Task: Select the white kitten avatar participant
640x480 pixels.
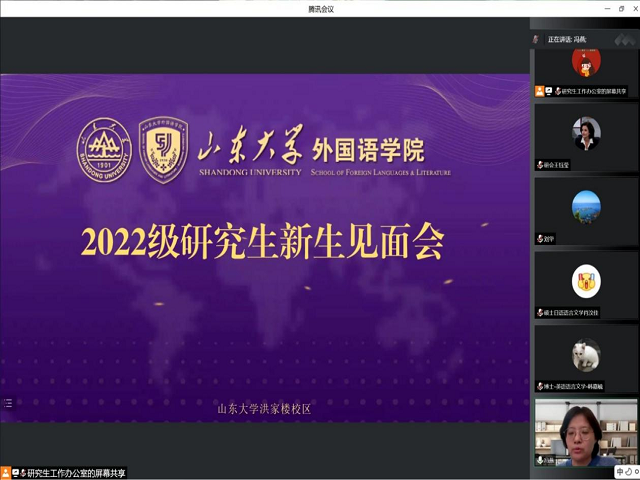Action: (x=586, y=355)
